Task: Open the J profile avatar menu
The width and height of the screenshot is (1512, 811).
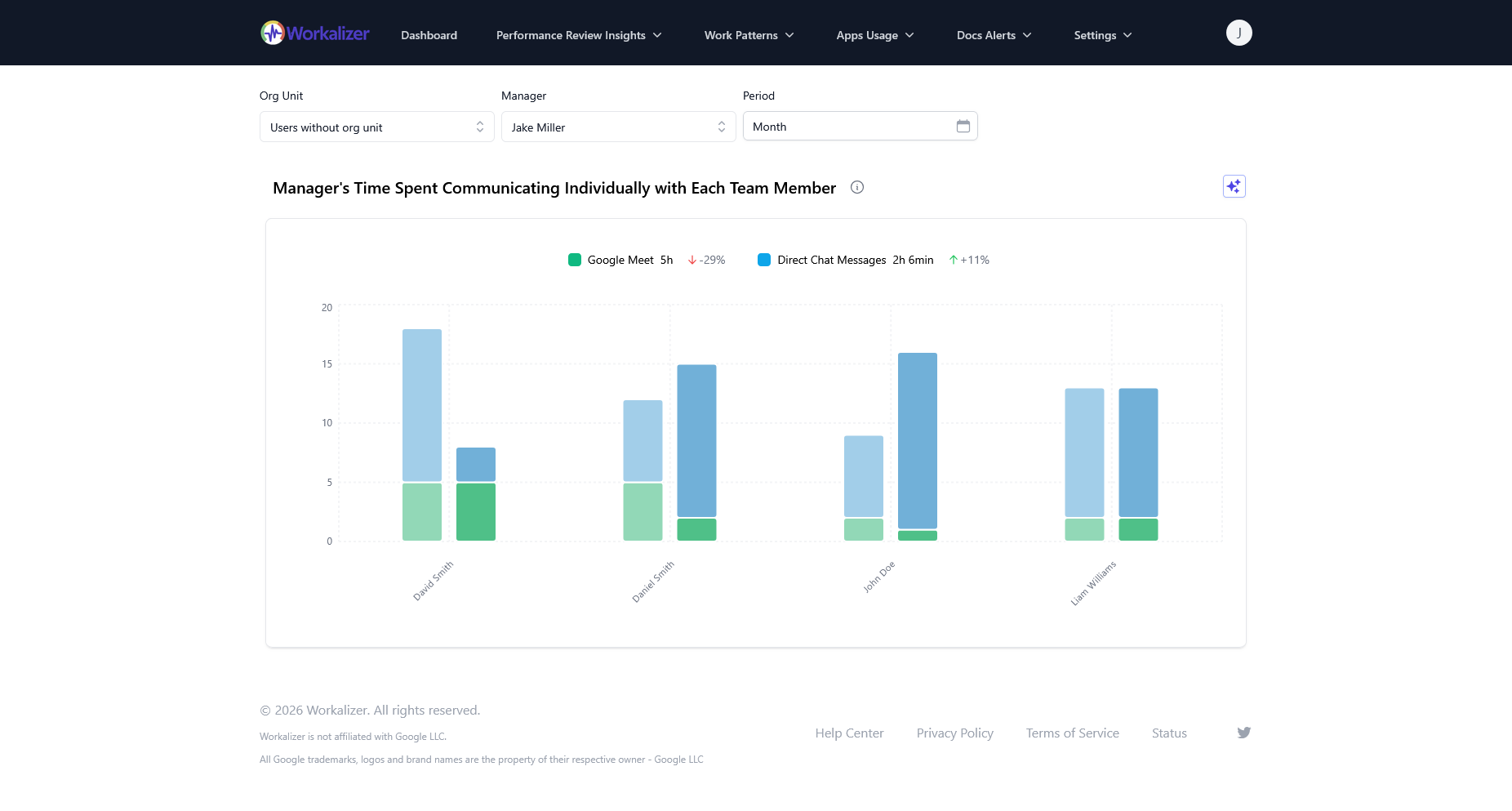Action: pyautogui.click(x=1239, y=32)
